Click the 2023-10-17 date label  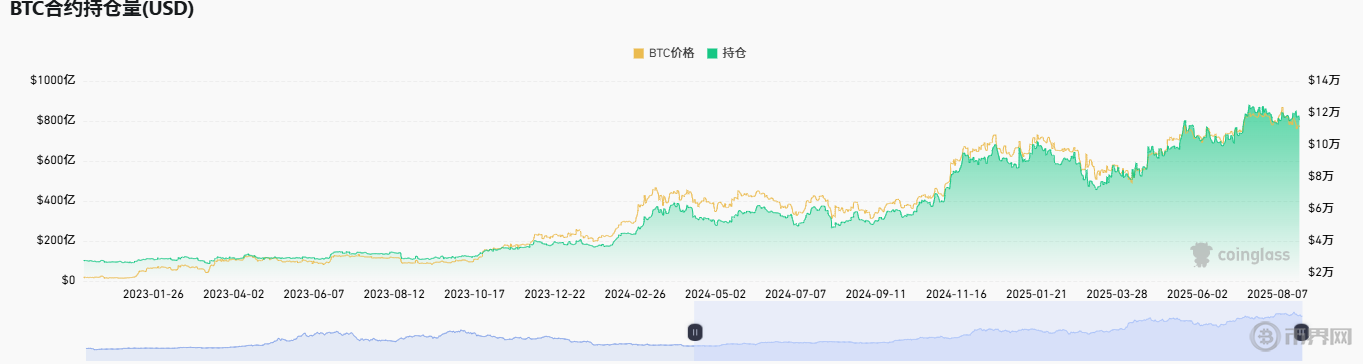475,295
